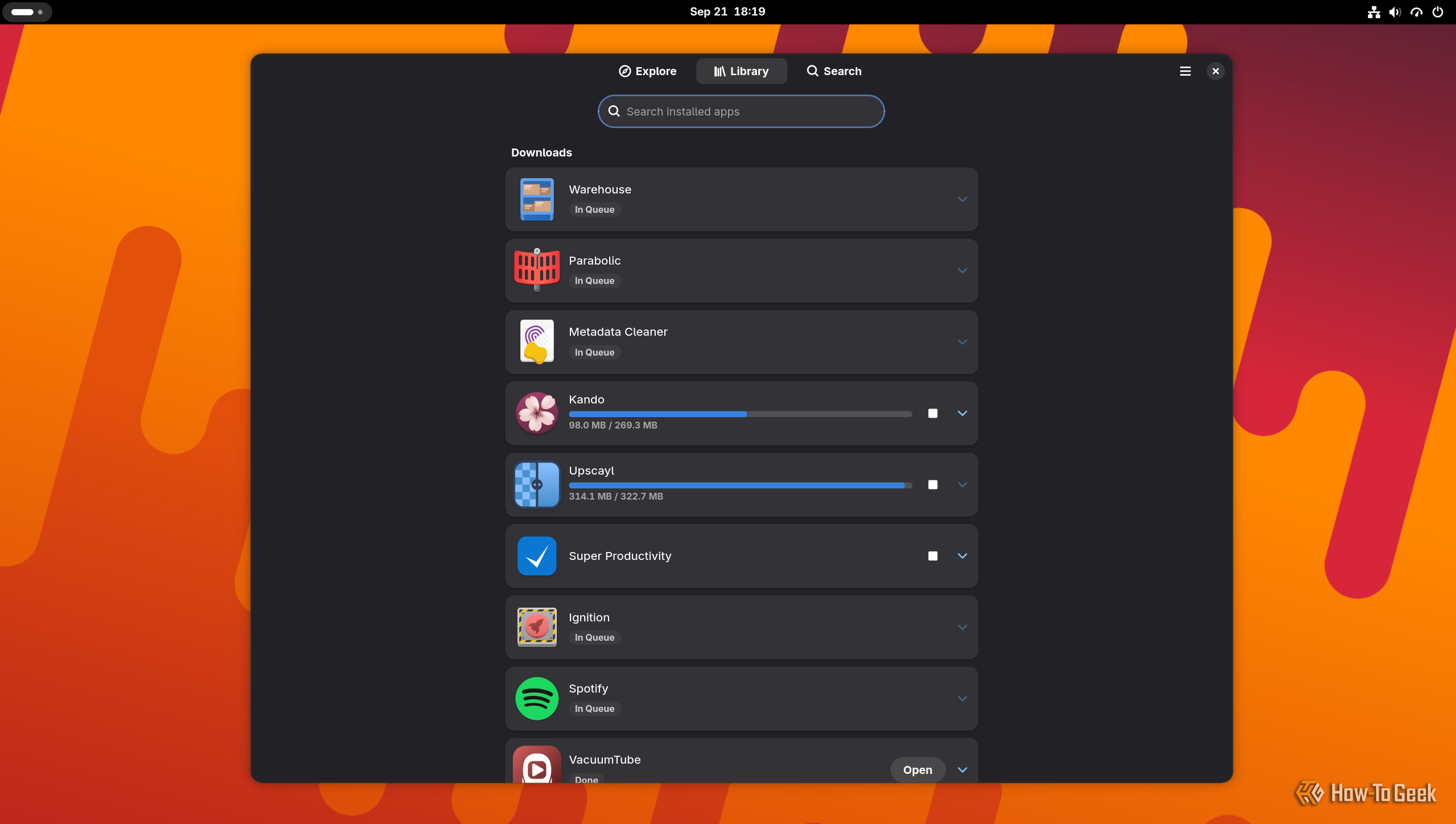This screenshot has height=824, width=1456.
Task: Expand the Upscayl download details
Action: 962,484
